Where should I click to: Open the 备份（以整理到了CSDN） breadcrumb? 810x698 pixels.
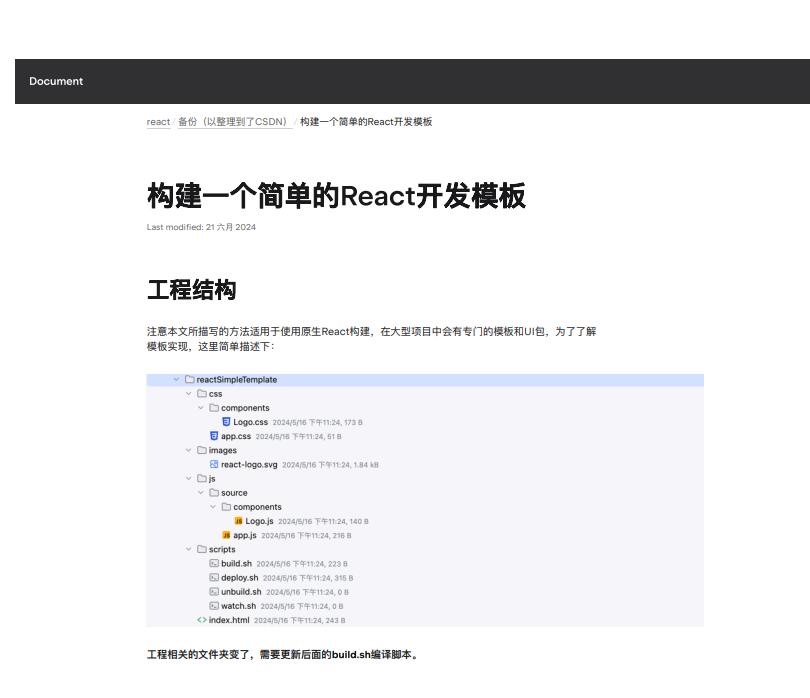(232, 121)
